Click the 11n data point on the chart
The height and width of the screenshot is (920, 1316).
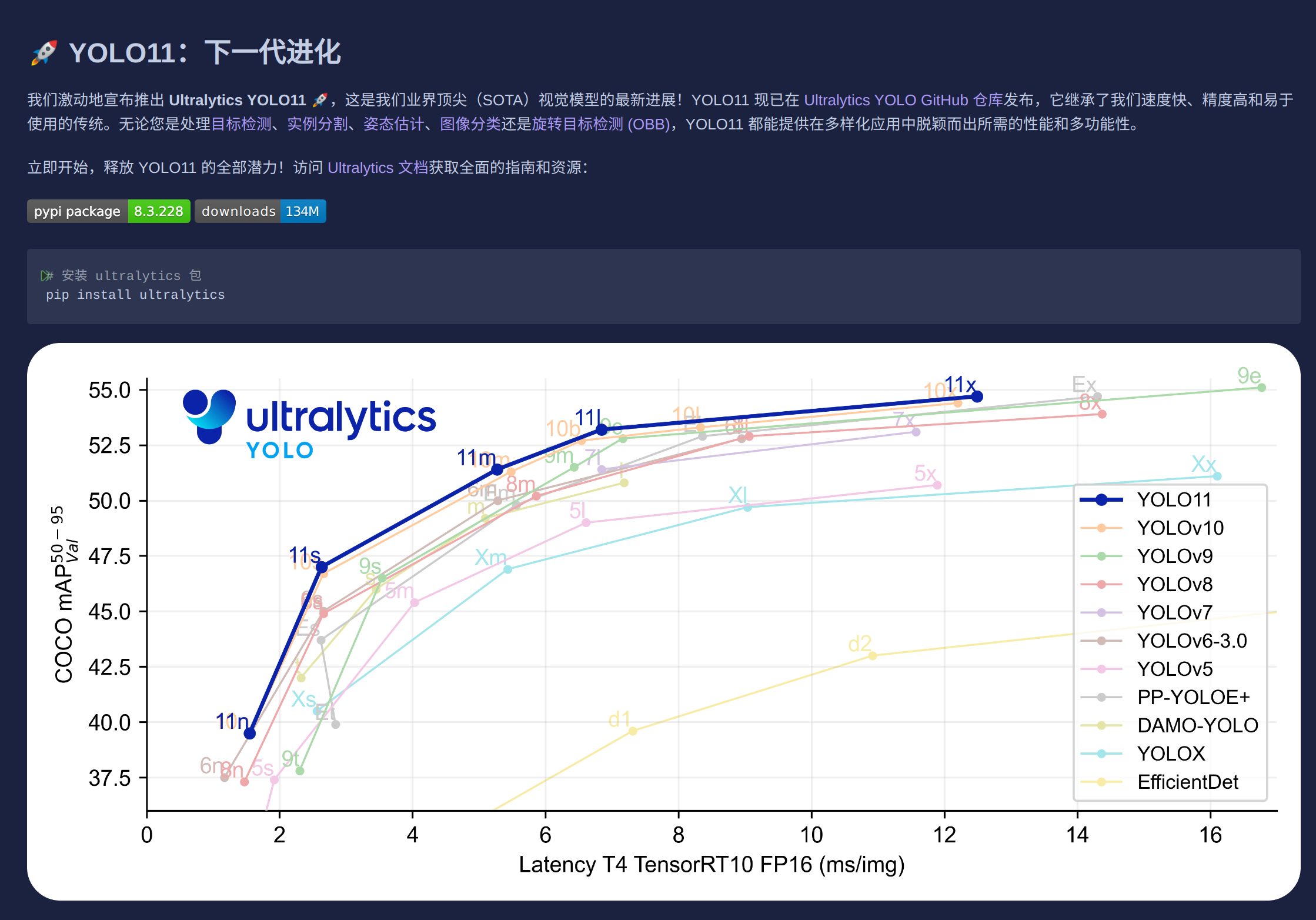[x=249, y=733]
